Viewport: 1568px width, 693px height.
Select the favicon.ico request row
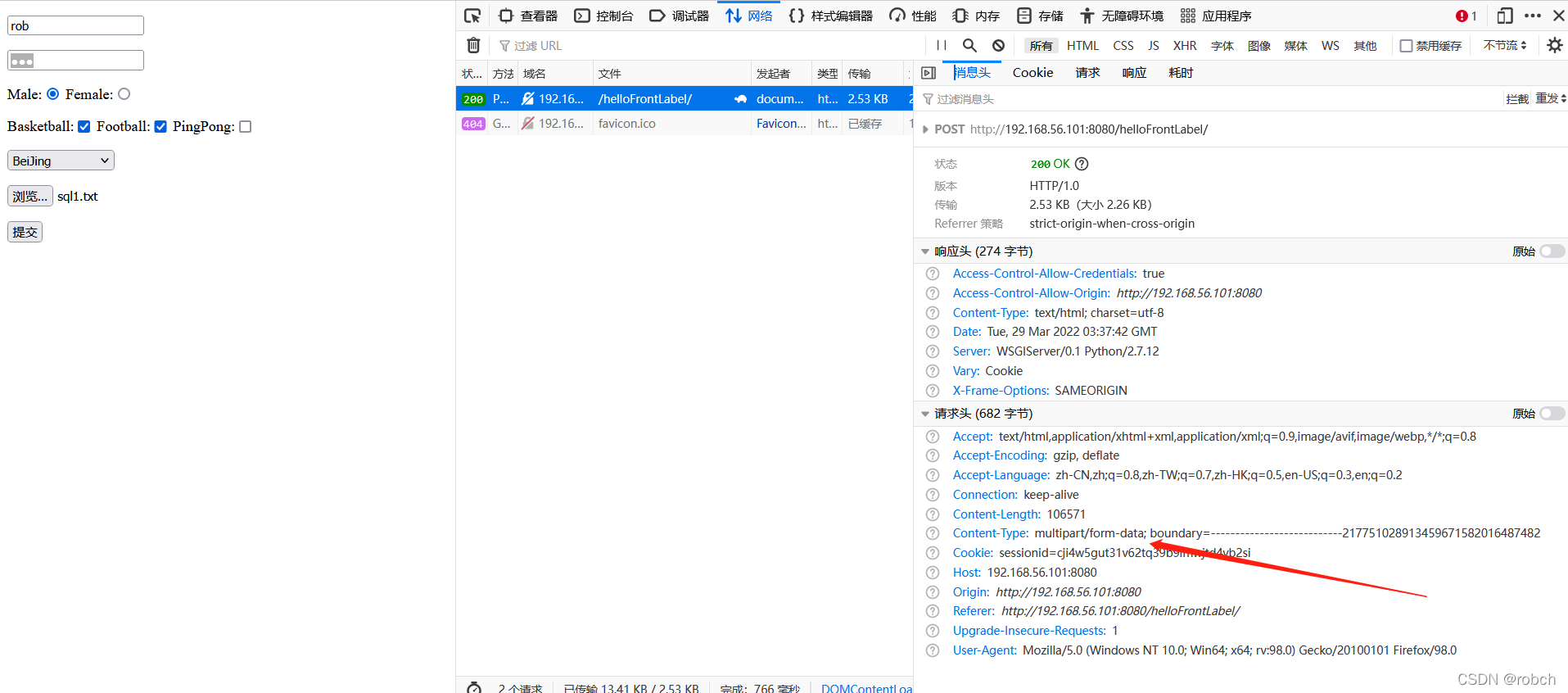684,124
